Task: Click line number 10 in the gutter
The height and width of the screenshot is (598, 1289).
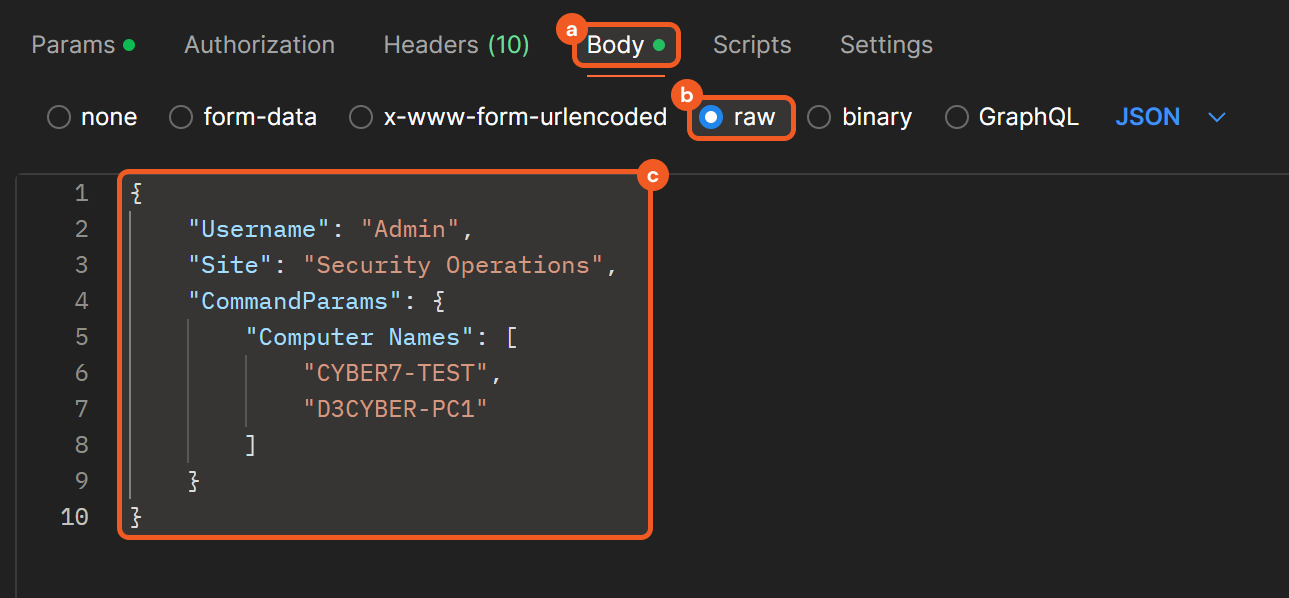Action: click(x=74, y=517)
